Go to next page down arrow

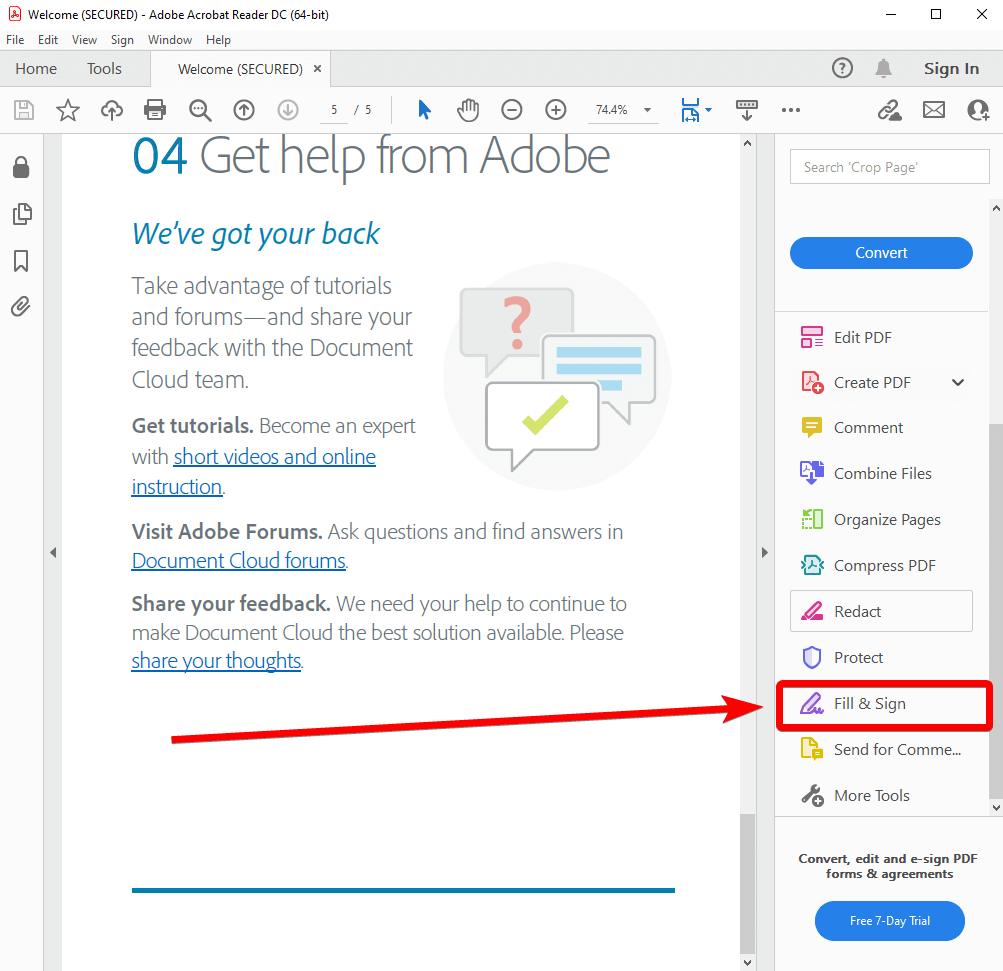click(x=288, y=110)
